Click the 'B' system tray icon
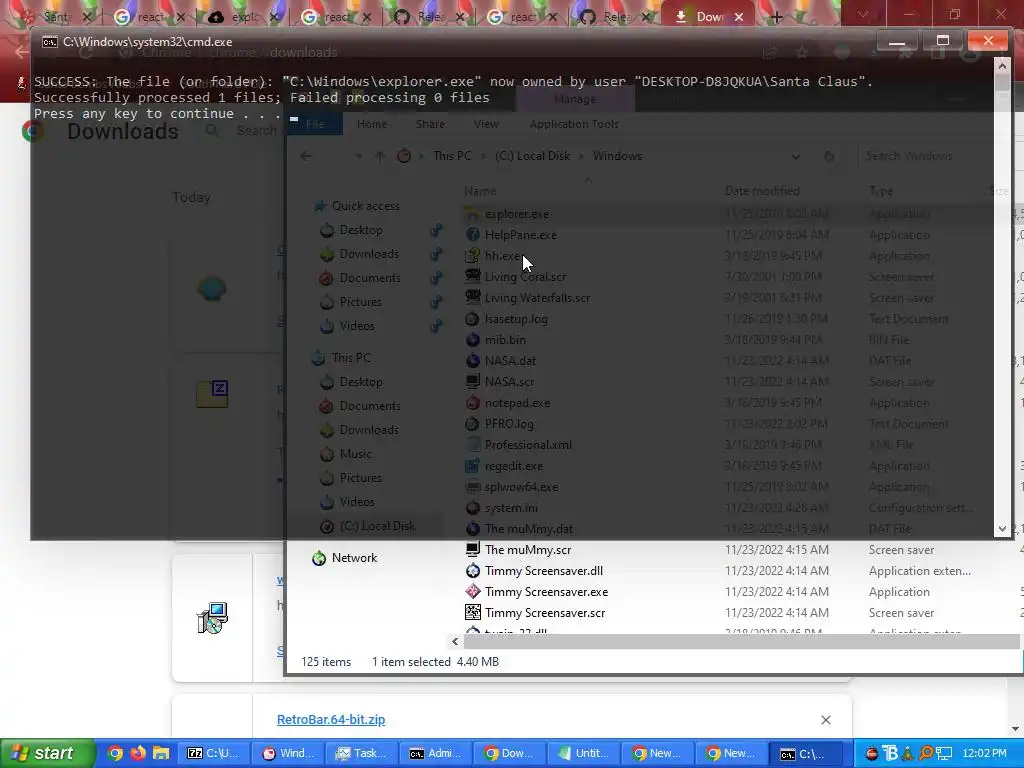1024x768 pixels. [x=889, y=754]
